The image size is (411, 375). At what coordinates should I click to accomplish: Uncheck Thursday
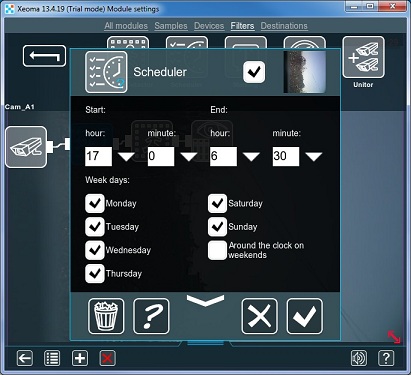tap(95, 273)
